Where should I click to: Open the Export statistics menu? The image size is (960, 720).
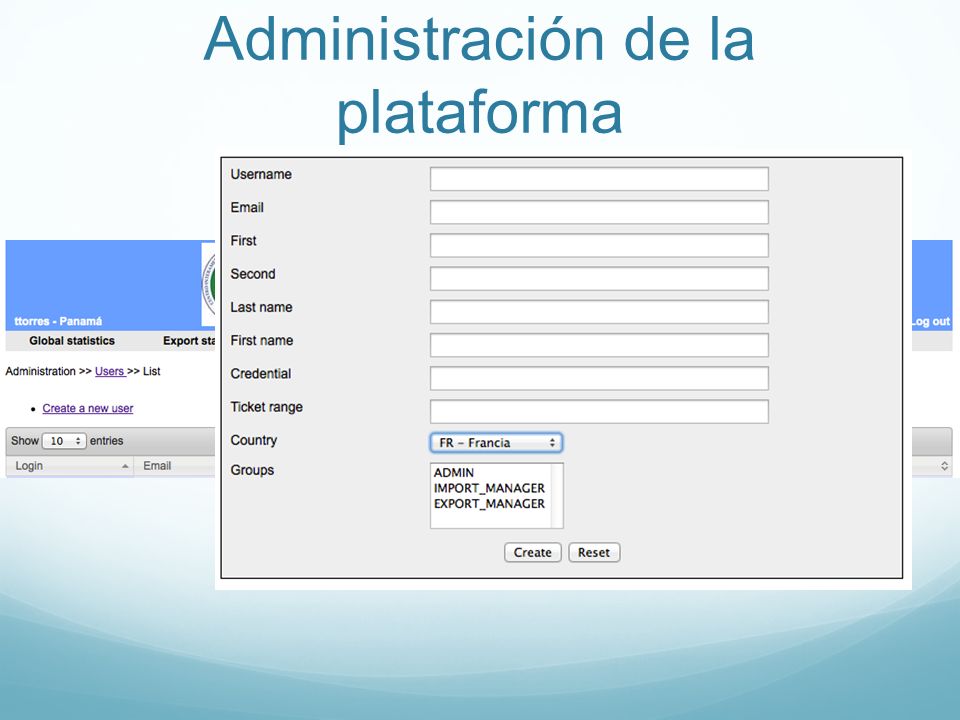(x=189, y=340)
